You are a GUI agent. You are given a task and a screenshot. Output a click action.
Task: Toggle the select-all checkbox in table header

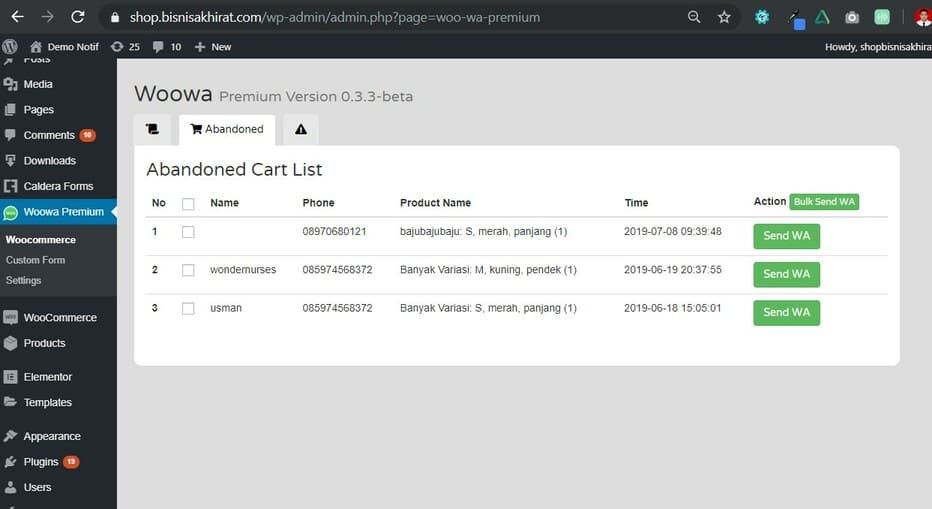pos(188,203)
